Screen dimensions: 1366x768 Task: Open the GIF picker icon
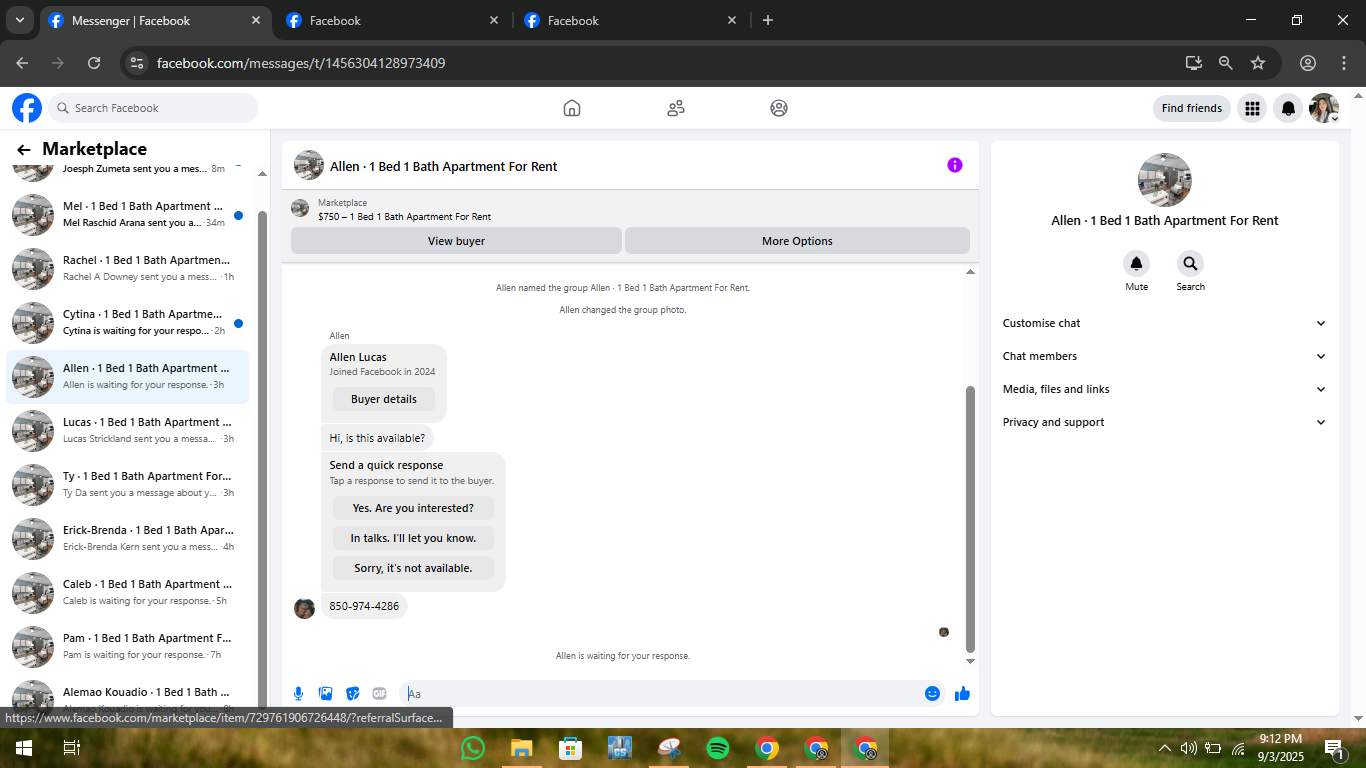(x=379, y=693)
